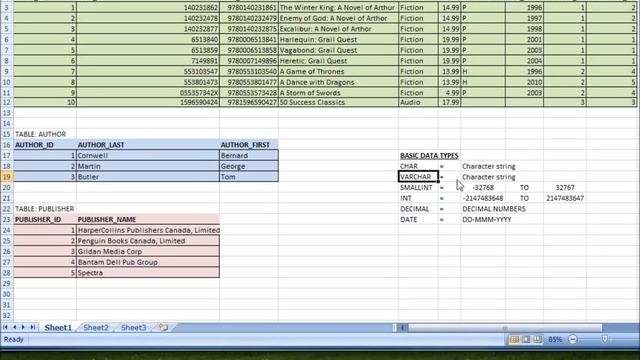The image size is (640, 360).
Task: Go to the first sheet tab arrow
Action: click(x=5, y=327)
